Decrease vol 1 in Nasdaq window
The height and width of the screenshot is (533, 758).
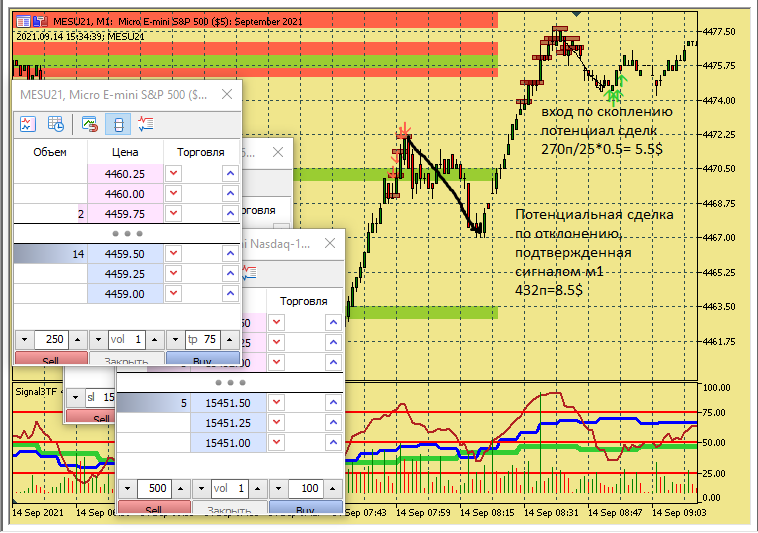pos(202,489)
